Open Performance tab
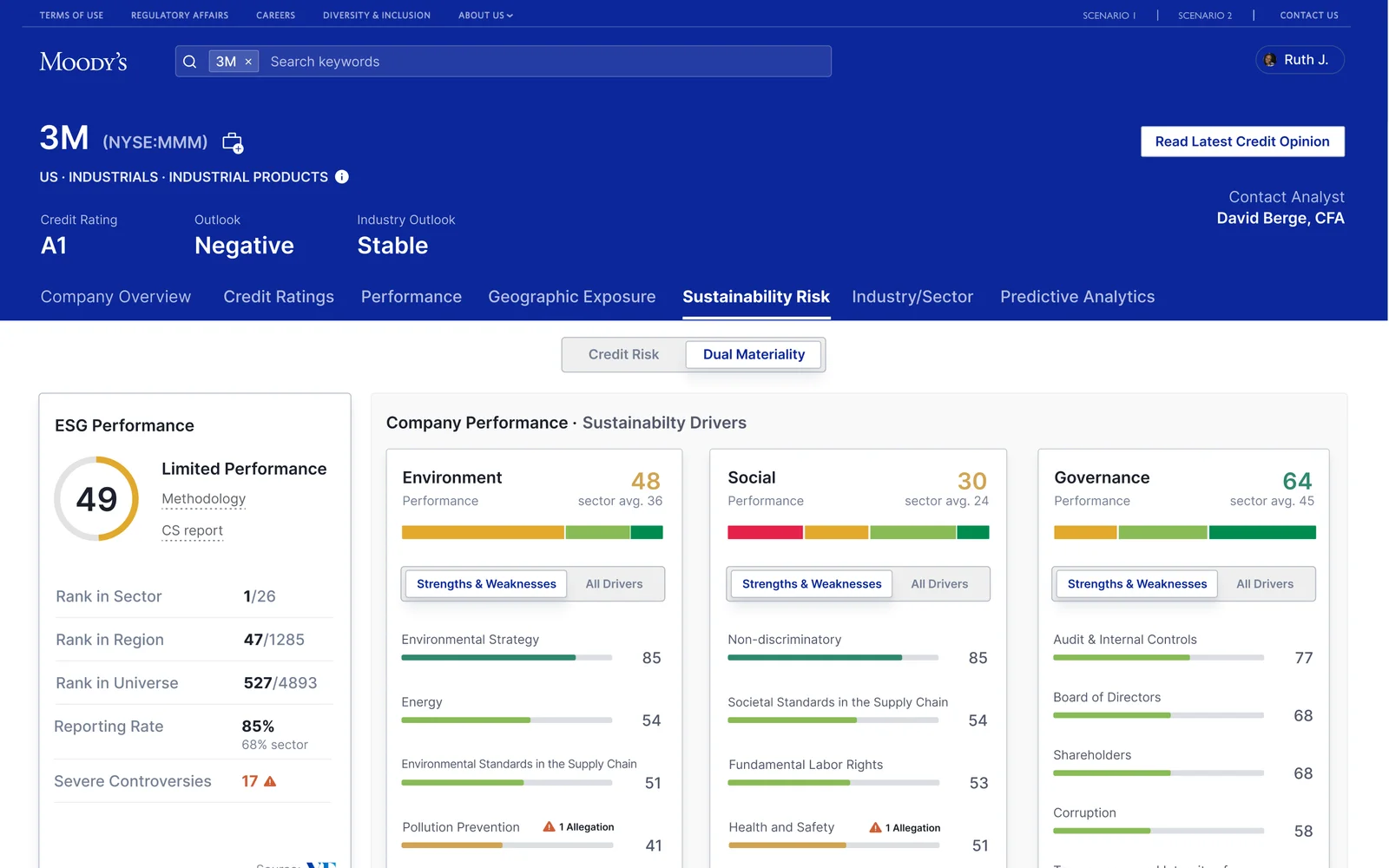The height and width of the screenshot is (868, 1389). tap(411, 297)
